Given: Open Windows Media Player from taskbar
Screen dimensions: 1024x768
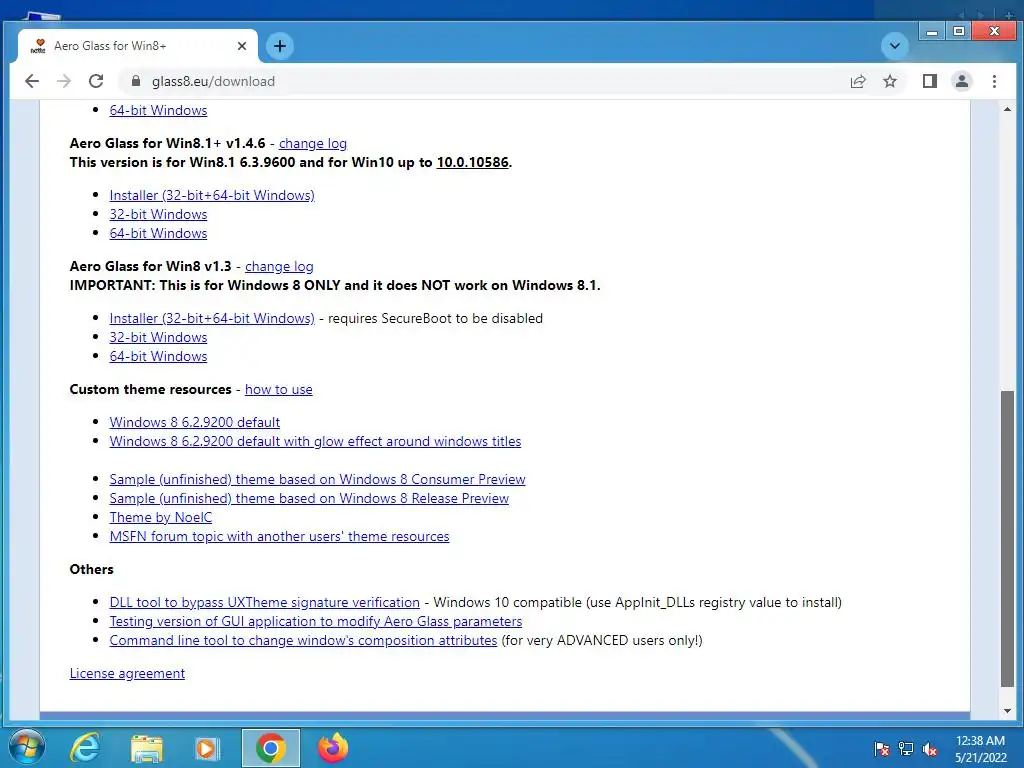Looking at the screenshot, I should tap(207, 748).
